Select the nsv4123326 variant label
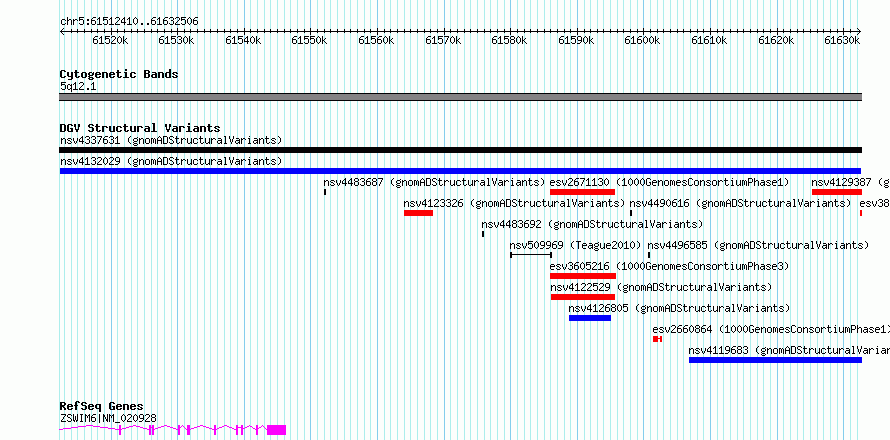 (x=514, y=203)
